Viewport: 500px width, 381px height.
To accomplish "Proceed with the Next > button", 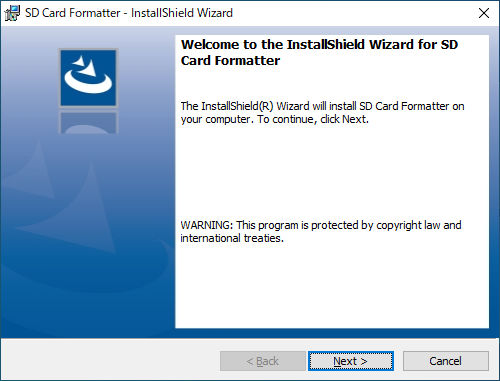I will (x=351, y=361).
